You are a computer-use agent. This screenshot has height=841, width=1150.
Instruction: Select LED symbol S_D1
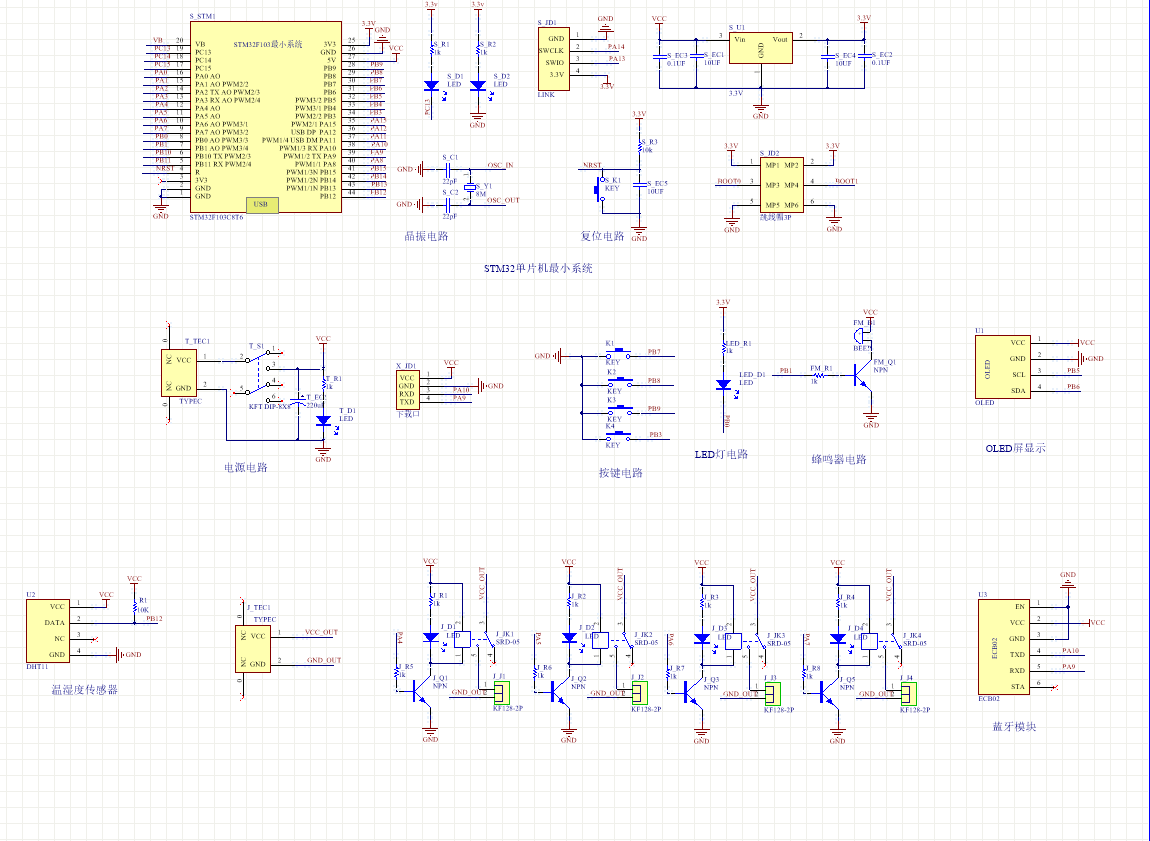pos(431,86)
